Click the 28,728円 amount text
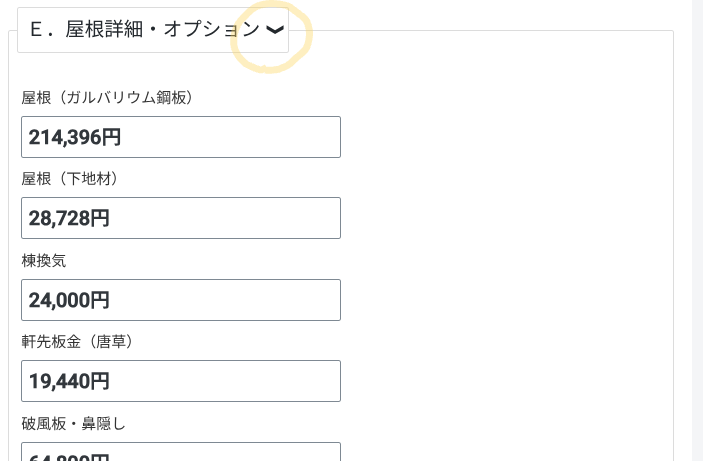 tap(70, 218)
